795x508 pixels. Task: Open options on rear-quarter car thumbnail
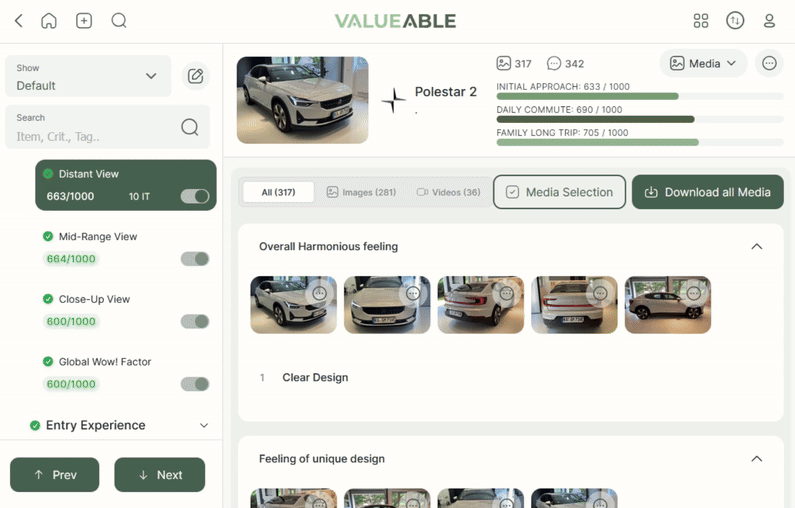click(507, 293)
